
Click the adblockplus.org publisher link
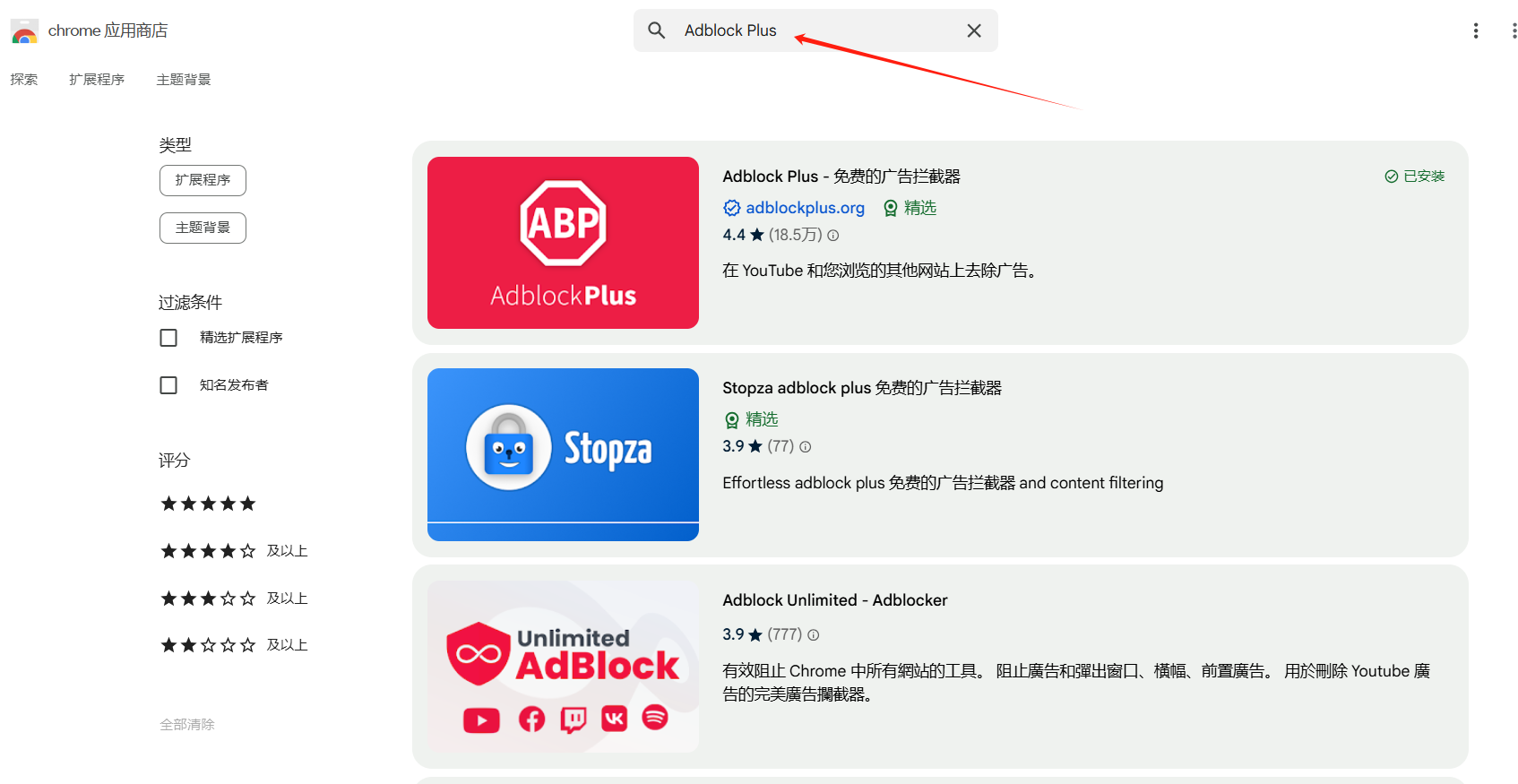pos(805,208)
